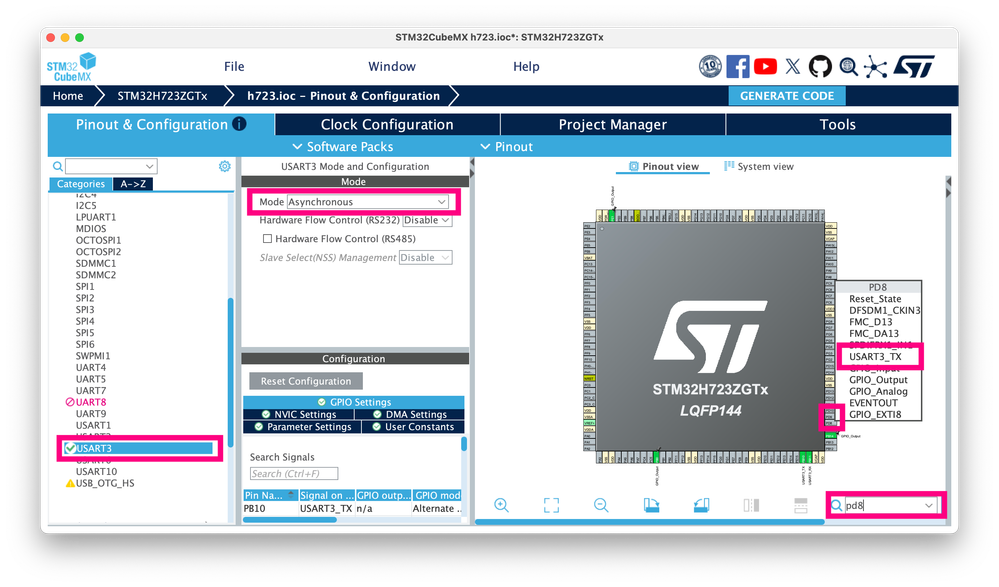The image size is (999, 587).
Task: Open the Window menu
Action: (392, 66)
